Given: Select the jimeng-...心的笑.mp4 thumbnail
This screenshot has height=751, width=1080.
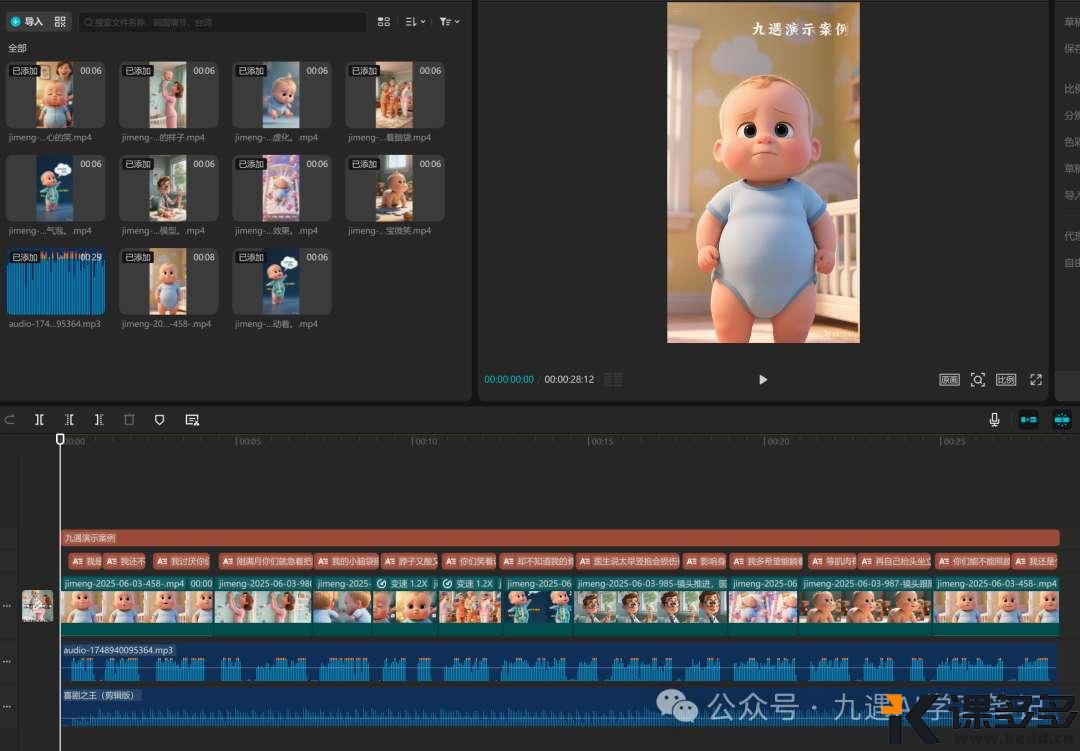Looking at the screenshot, I should [56, 95].
